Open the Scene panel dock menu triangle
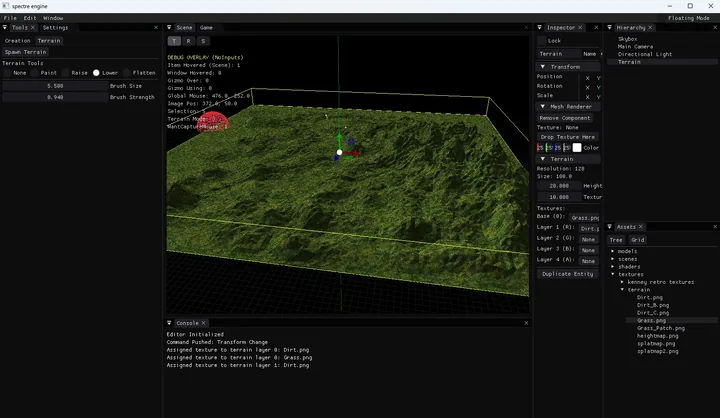Screen dimensions: 720x418 (169, 28)
